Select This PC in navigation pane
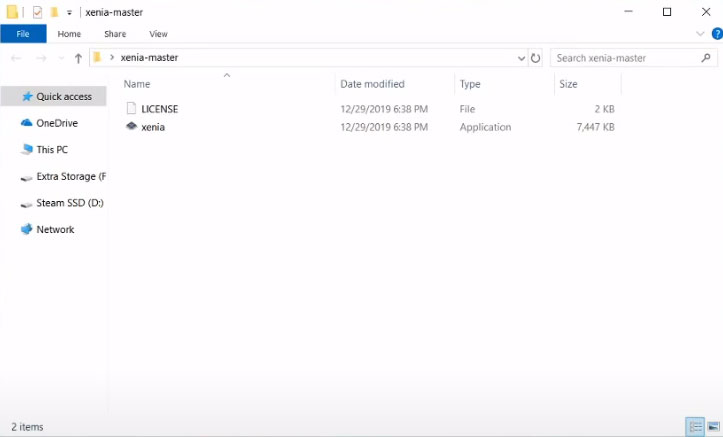 click(54, 150)
